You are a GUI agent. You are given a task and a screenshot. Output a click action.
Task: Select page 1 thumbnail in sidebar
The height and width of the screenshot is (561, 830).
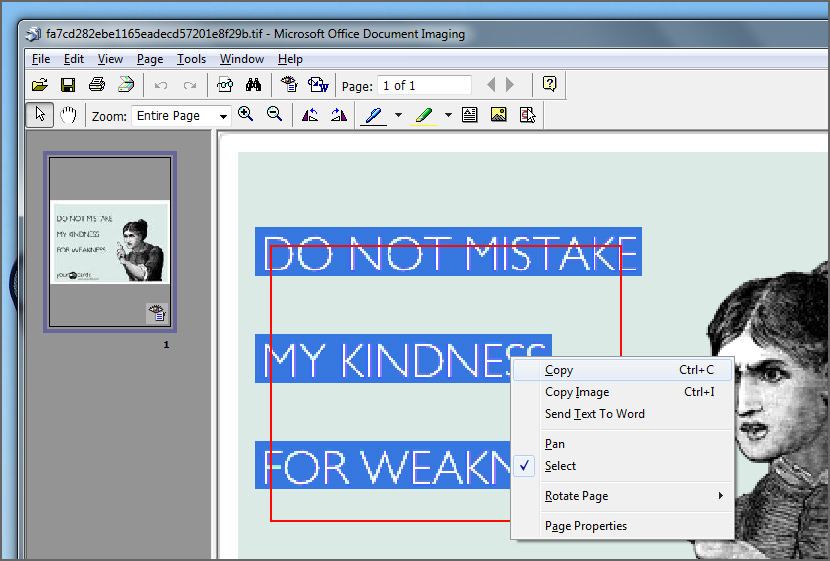[x=110, y=242]
